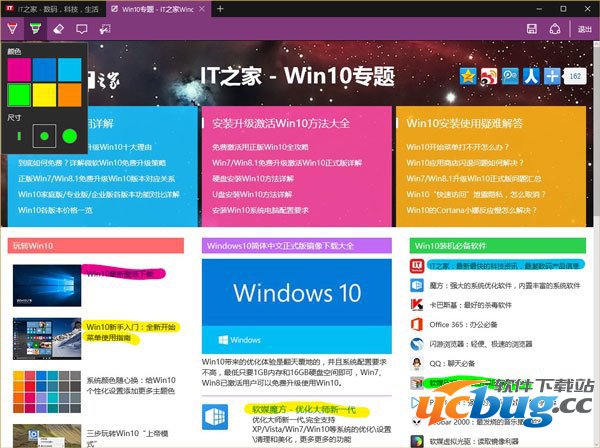600x448 pixels.
Task: Exit Web Note mode via 退出
Action: 584,29
